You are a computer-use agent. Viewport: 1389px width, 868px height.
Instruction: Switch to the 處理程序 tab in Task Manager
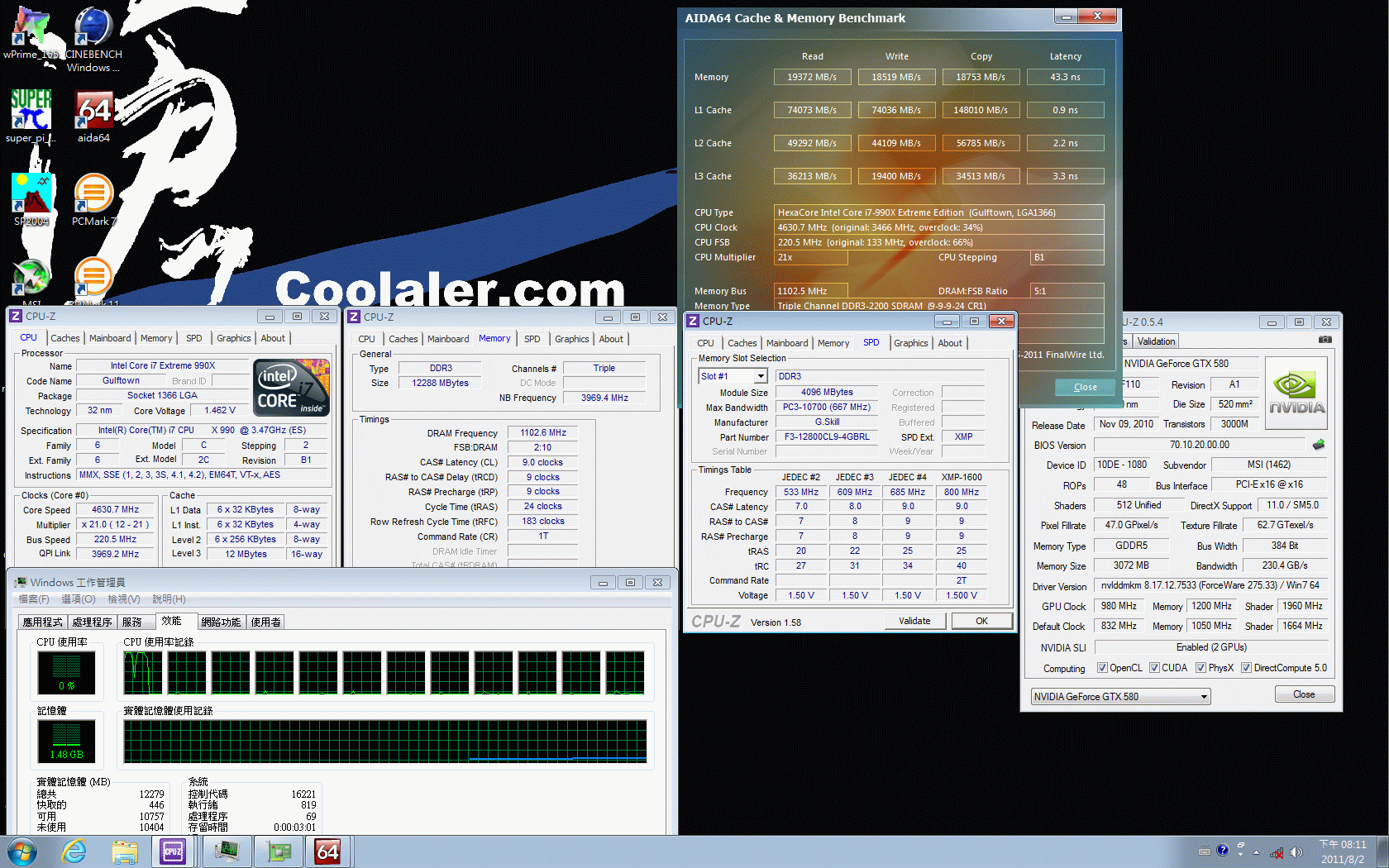(x=93, y=622)
